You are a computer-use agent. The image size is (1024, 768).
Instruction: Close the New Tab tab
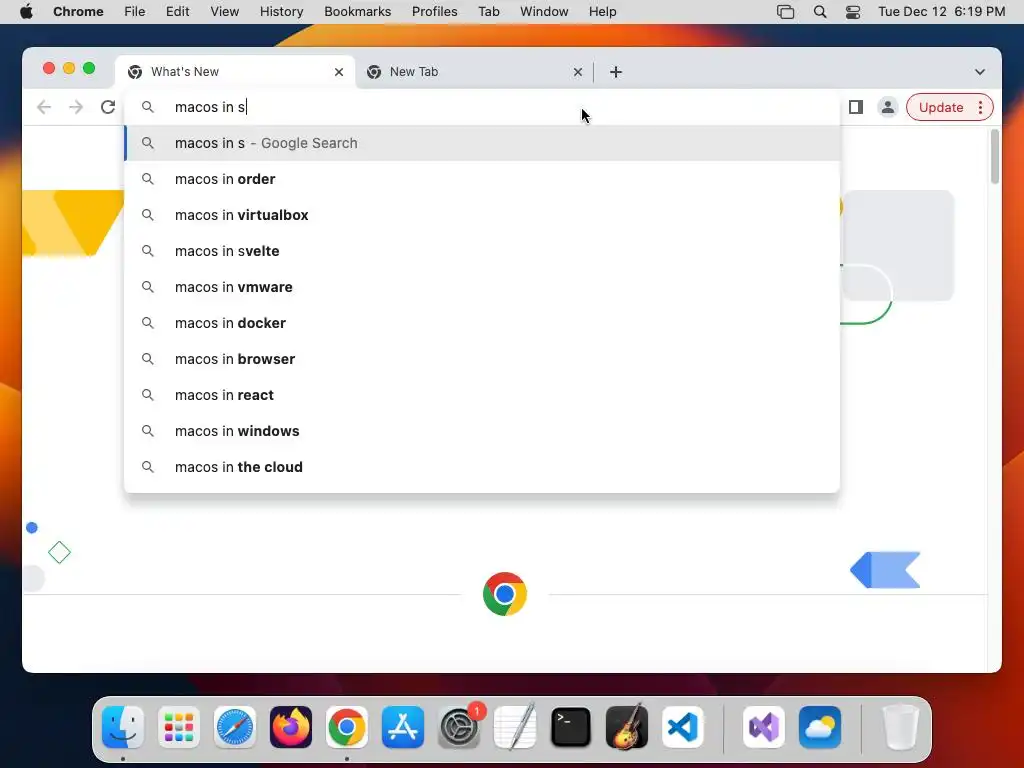click(577, 72)
